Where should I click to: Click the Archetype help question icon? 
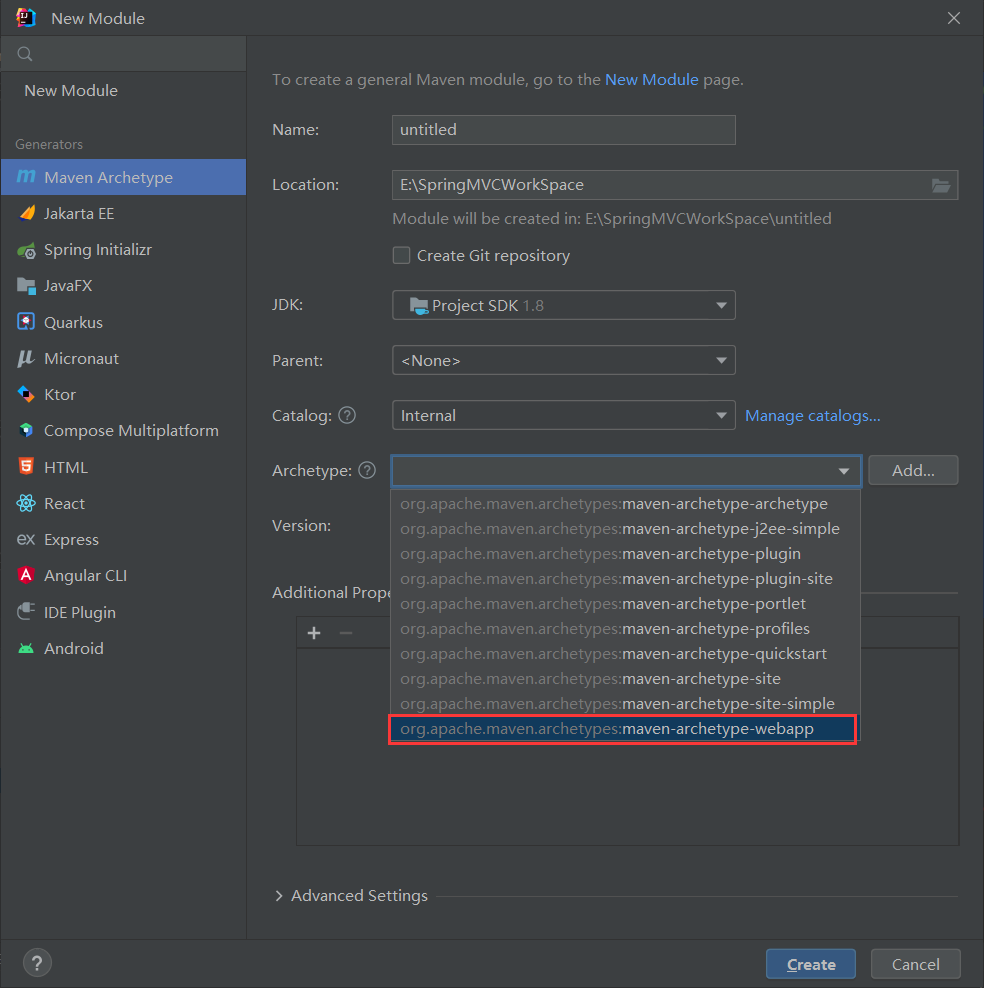click(367, 470)
